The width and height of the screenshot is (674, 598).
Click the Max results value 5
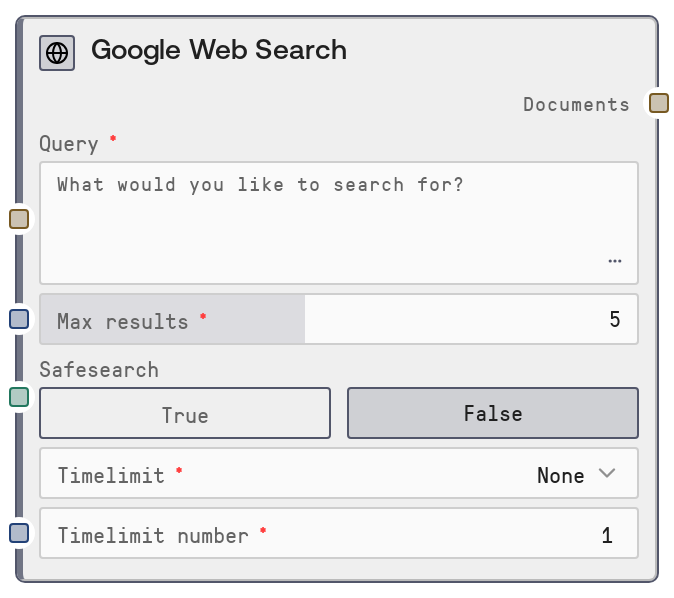(x=614, y=320)
